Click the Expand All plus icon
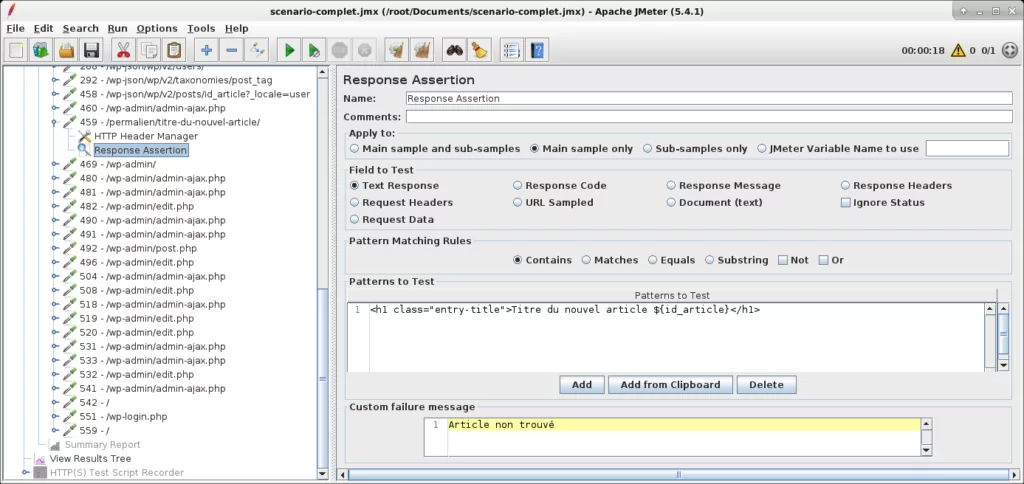 (x=206, y=50)
